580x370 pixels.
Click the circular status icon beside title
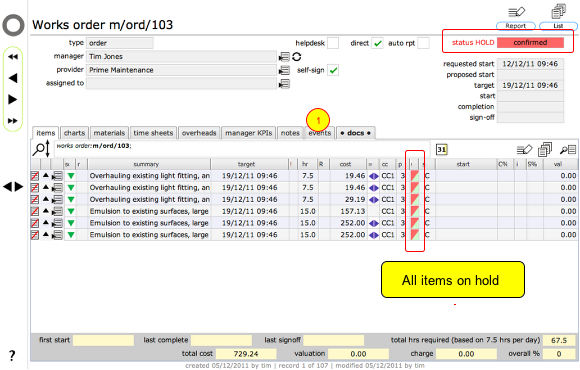[13, 26]
